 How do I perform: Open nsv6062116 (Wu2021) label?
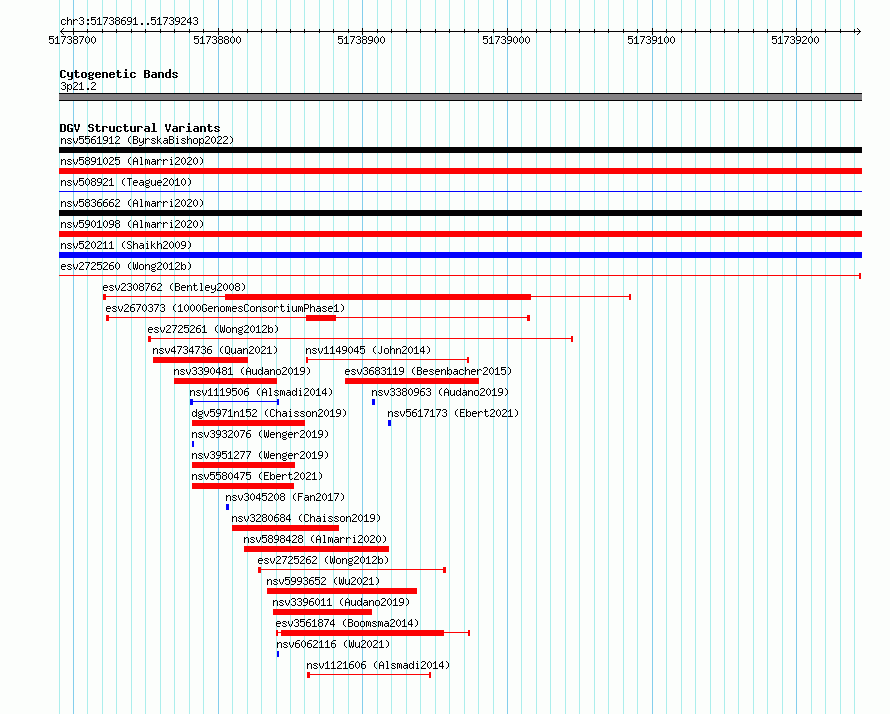coord(333,644)
